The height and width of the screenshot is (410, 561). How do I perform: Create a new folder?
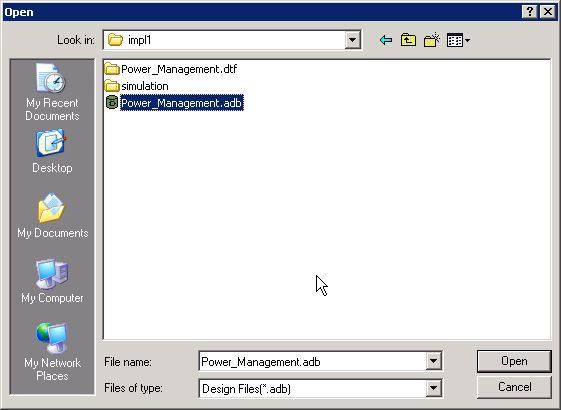[431, 40]
